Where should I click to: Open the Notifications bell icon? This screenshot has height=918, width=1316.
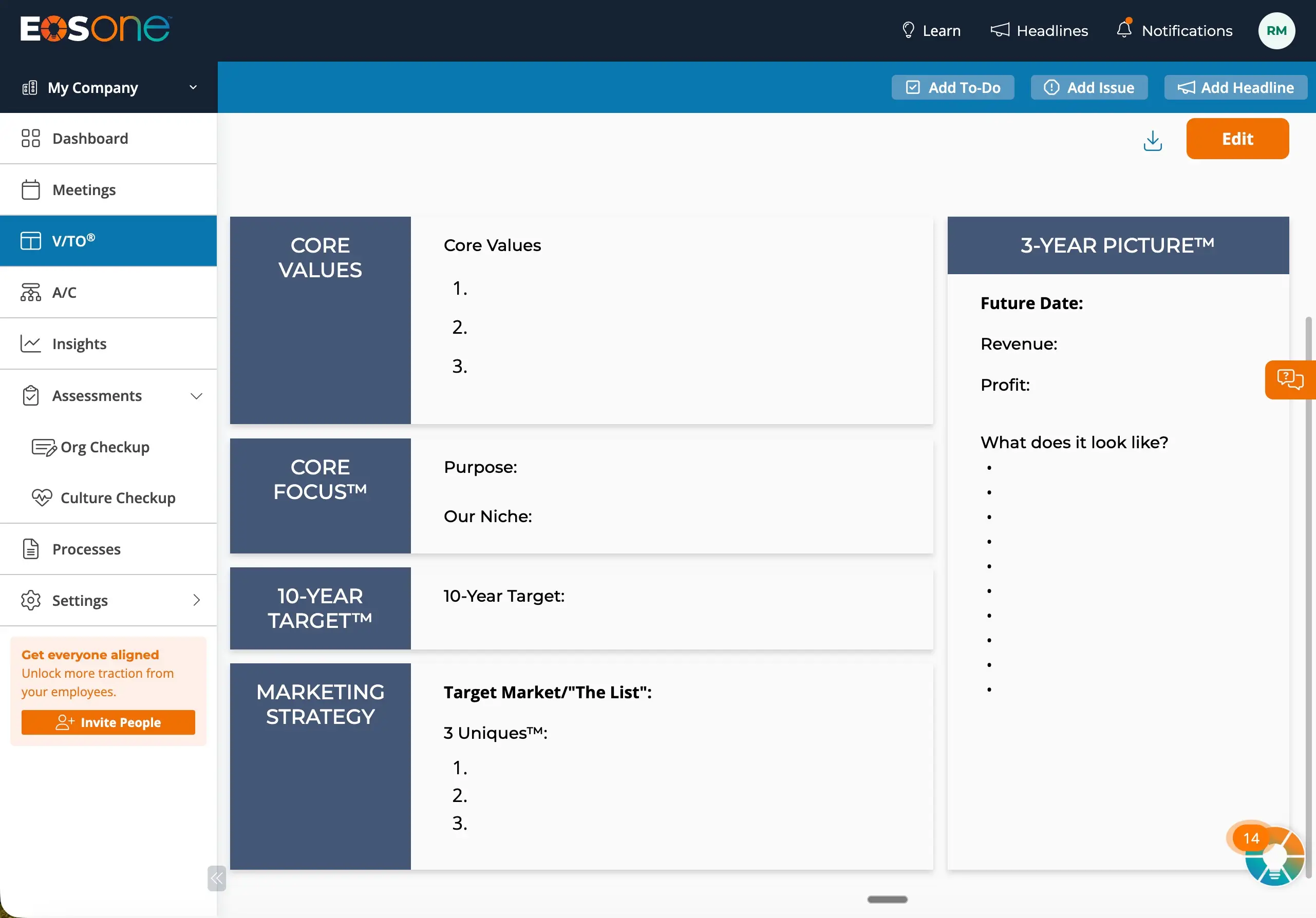1124,30
